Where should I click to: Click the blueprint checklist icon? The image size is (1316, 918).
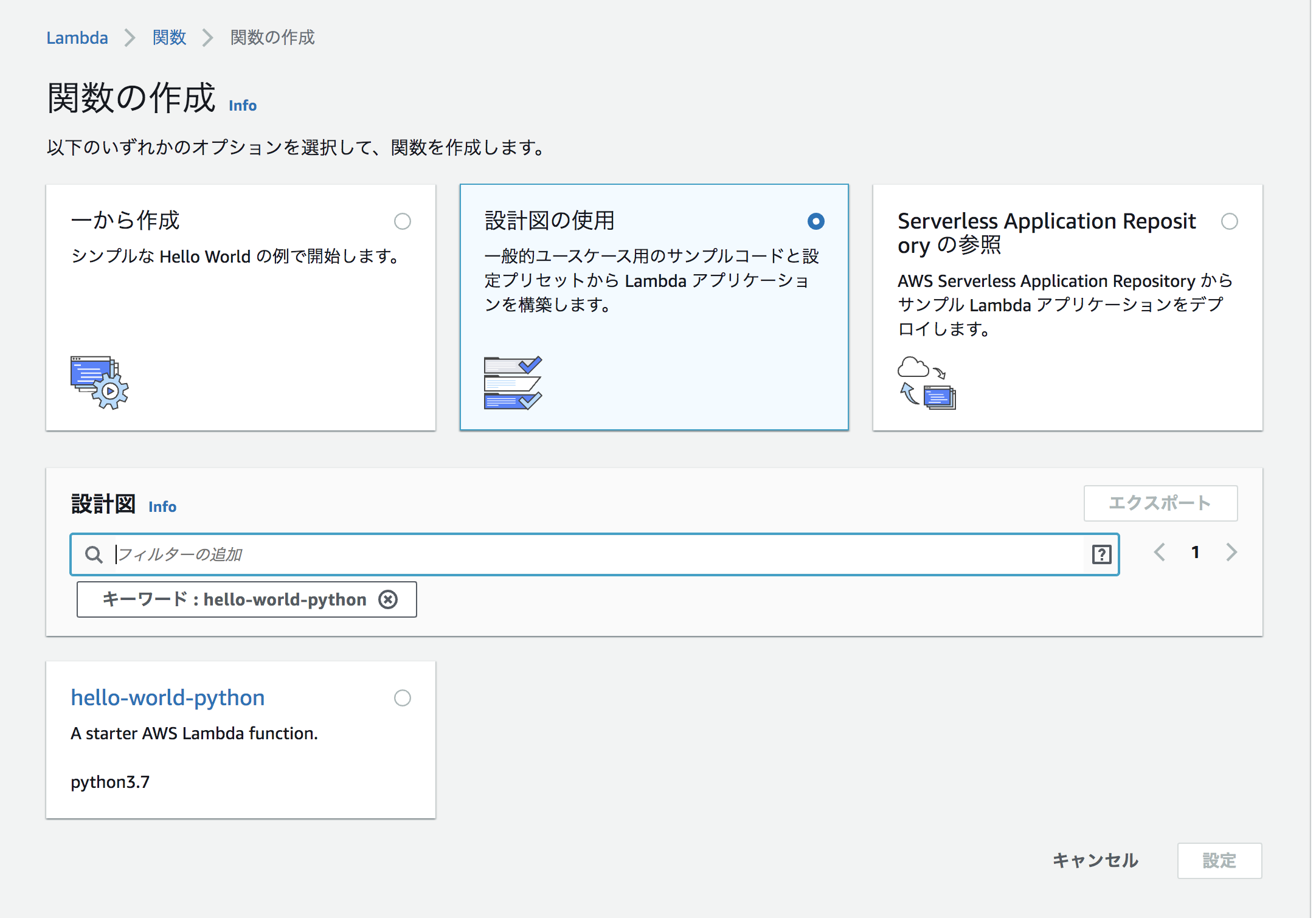point(512,382)
